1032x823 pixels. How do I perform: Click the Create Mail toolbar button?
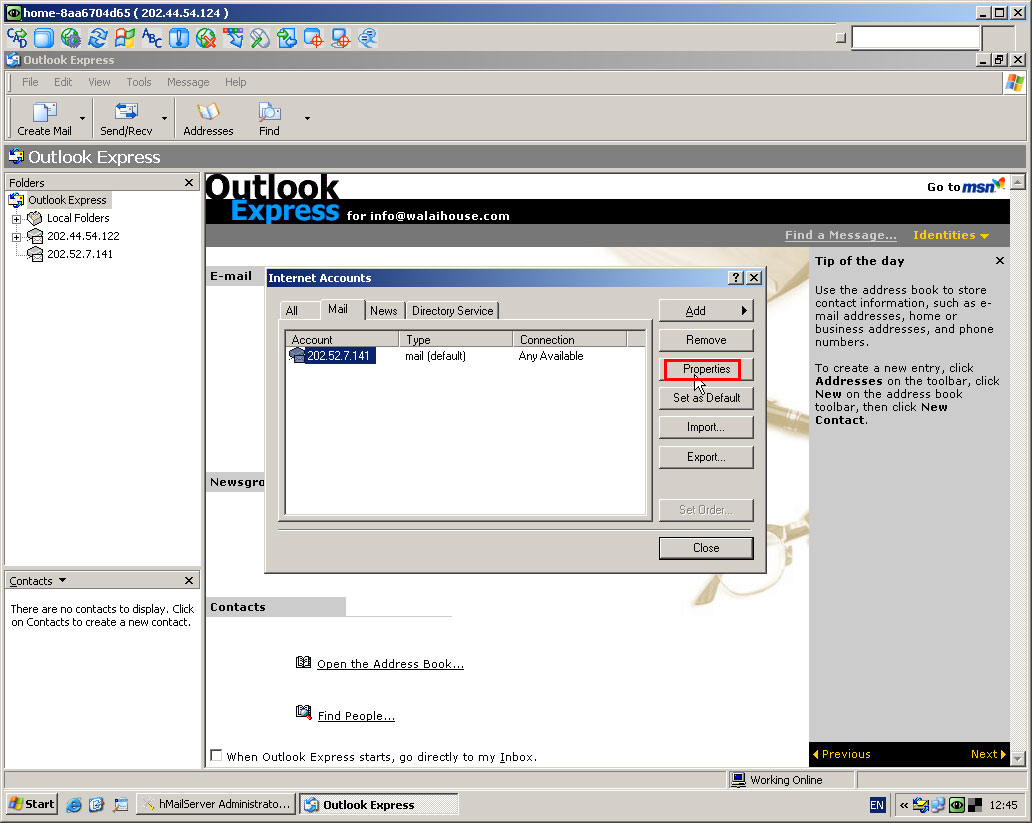click(44, 119)
